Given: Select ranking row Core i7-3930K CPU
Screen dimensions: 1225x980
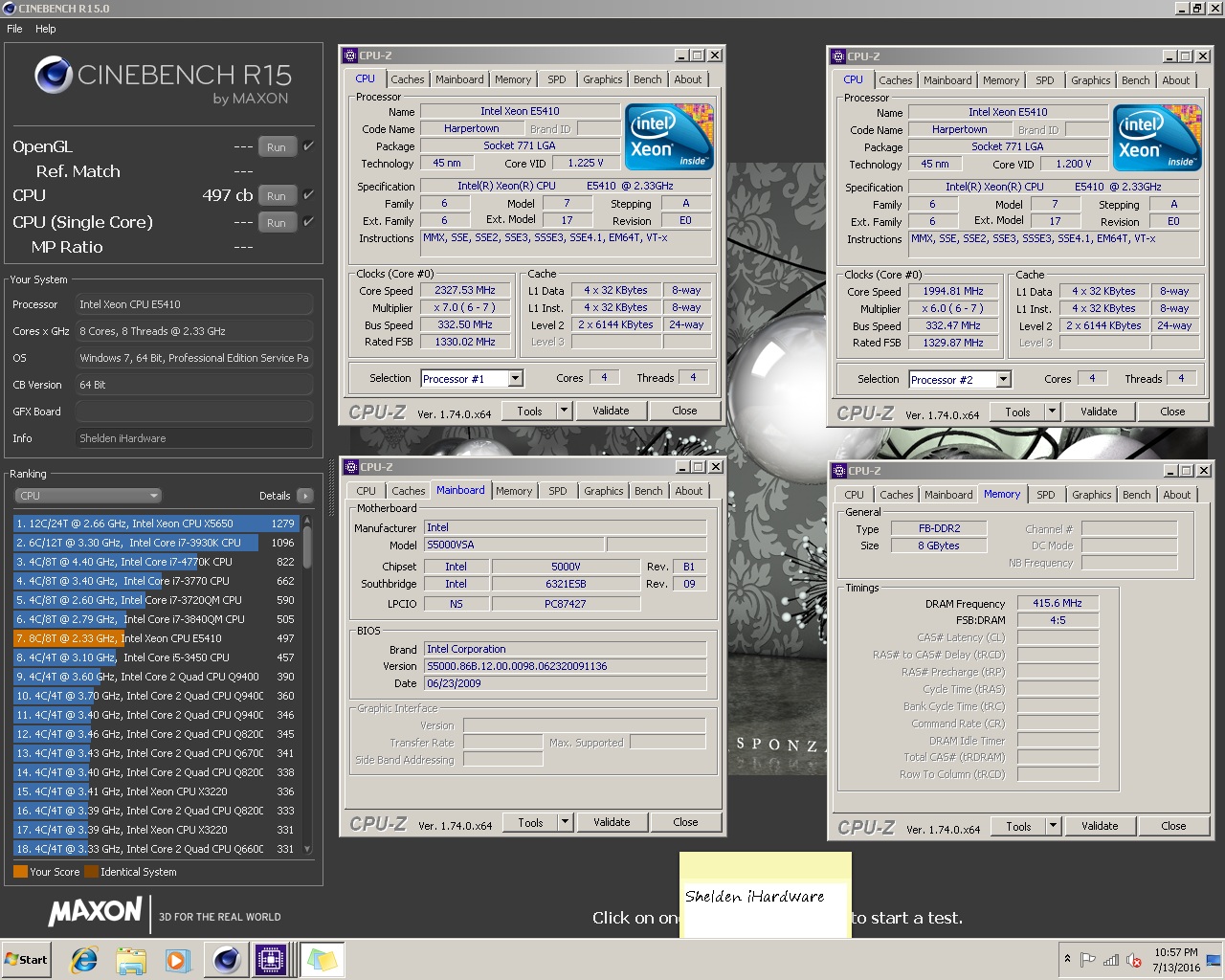Looking at the screenshot, I should point(156,543).
